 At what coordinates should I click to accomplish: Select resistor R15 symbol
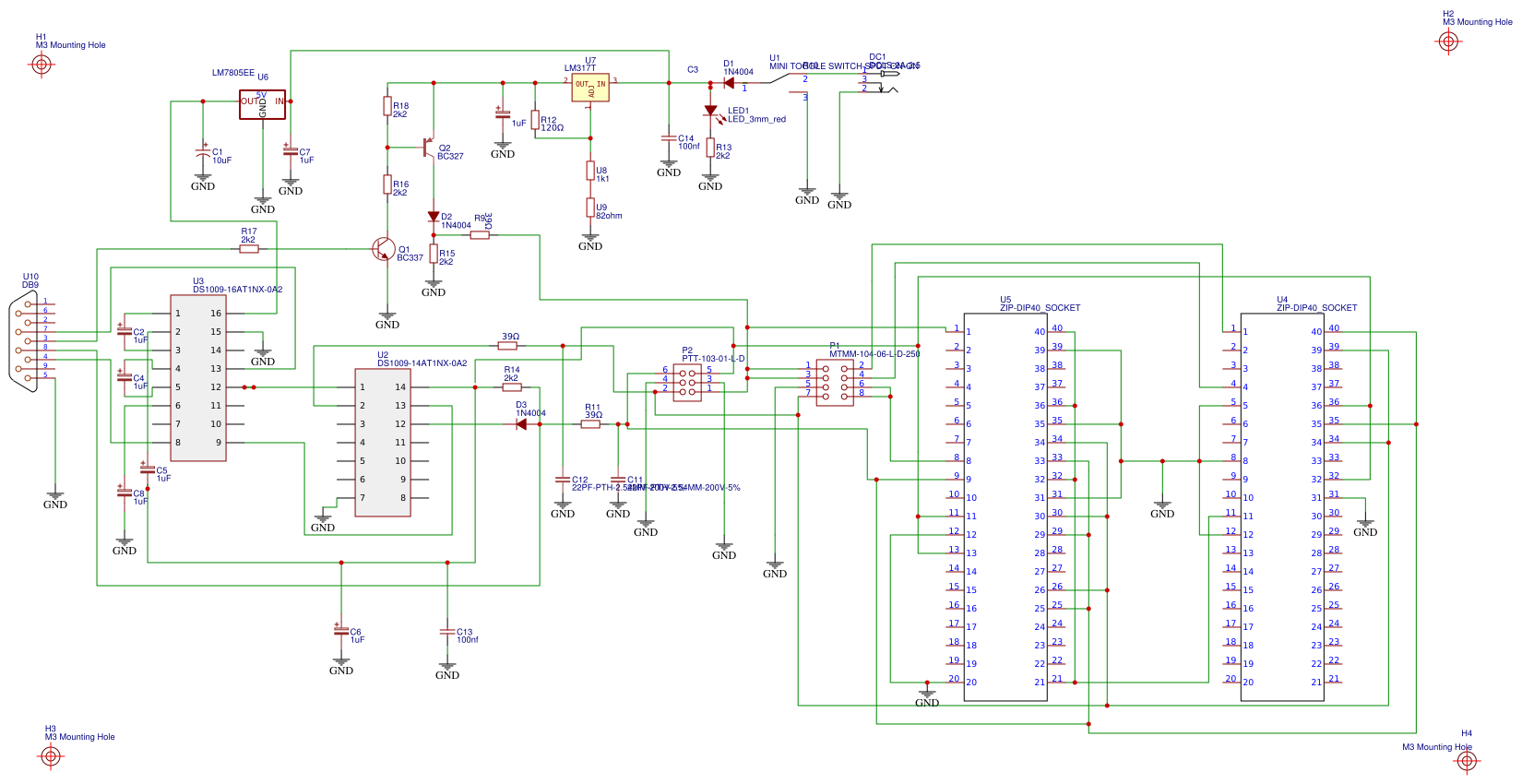[434, 254]
